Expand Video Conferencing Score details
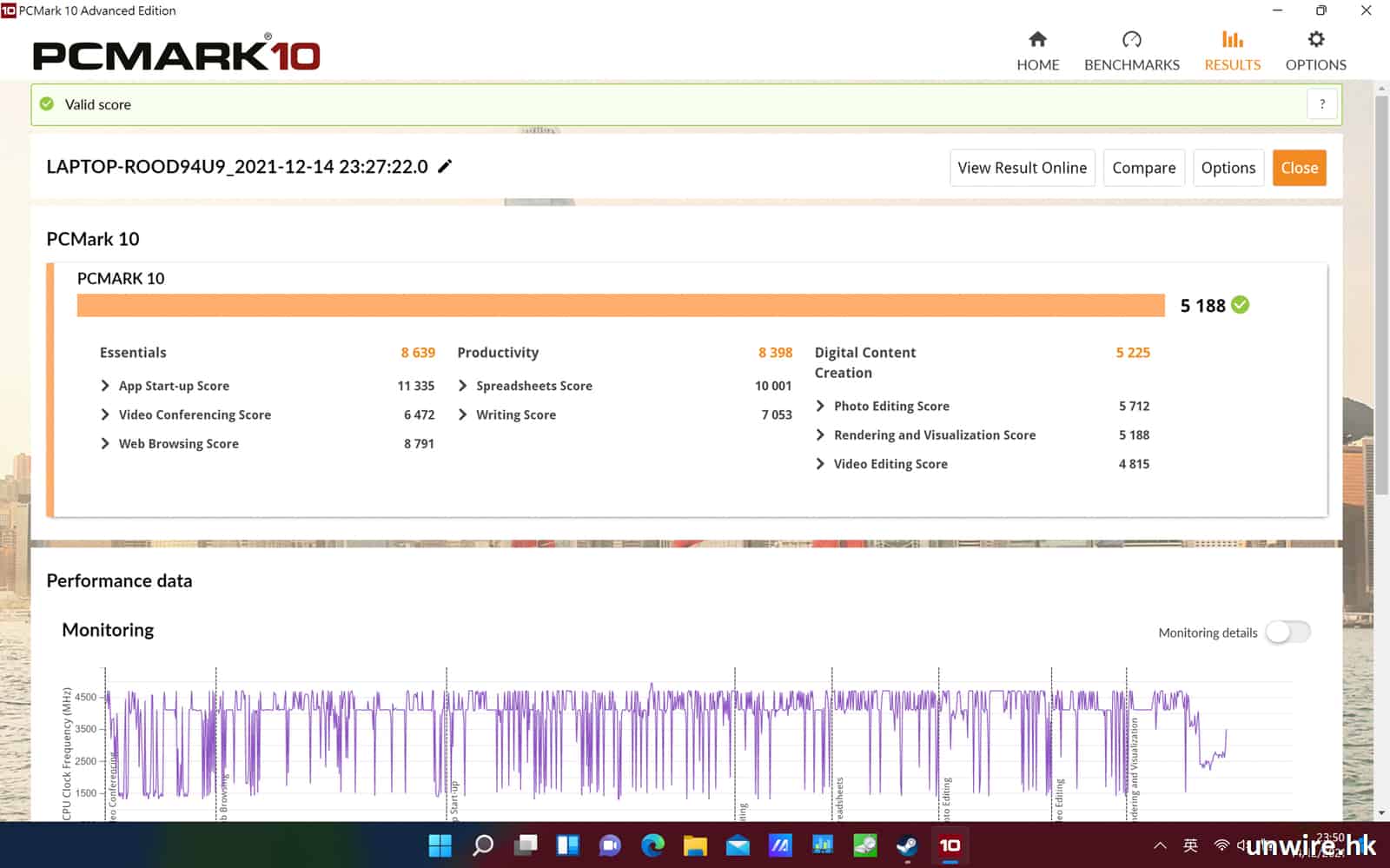1390x868 pixels. [105, 414]
